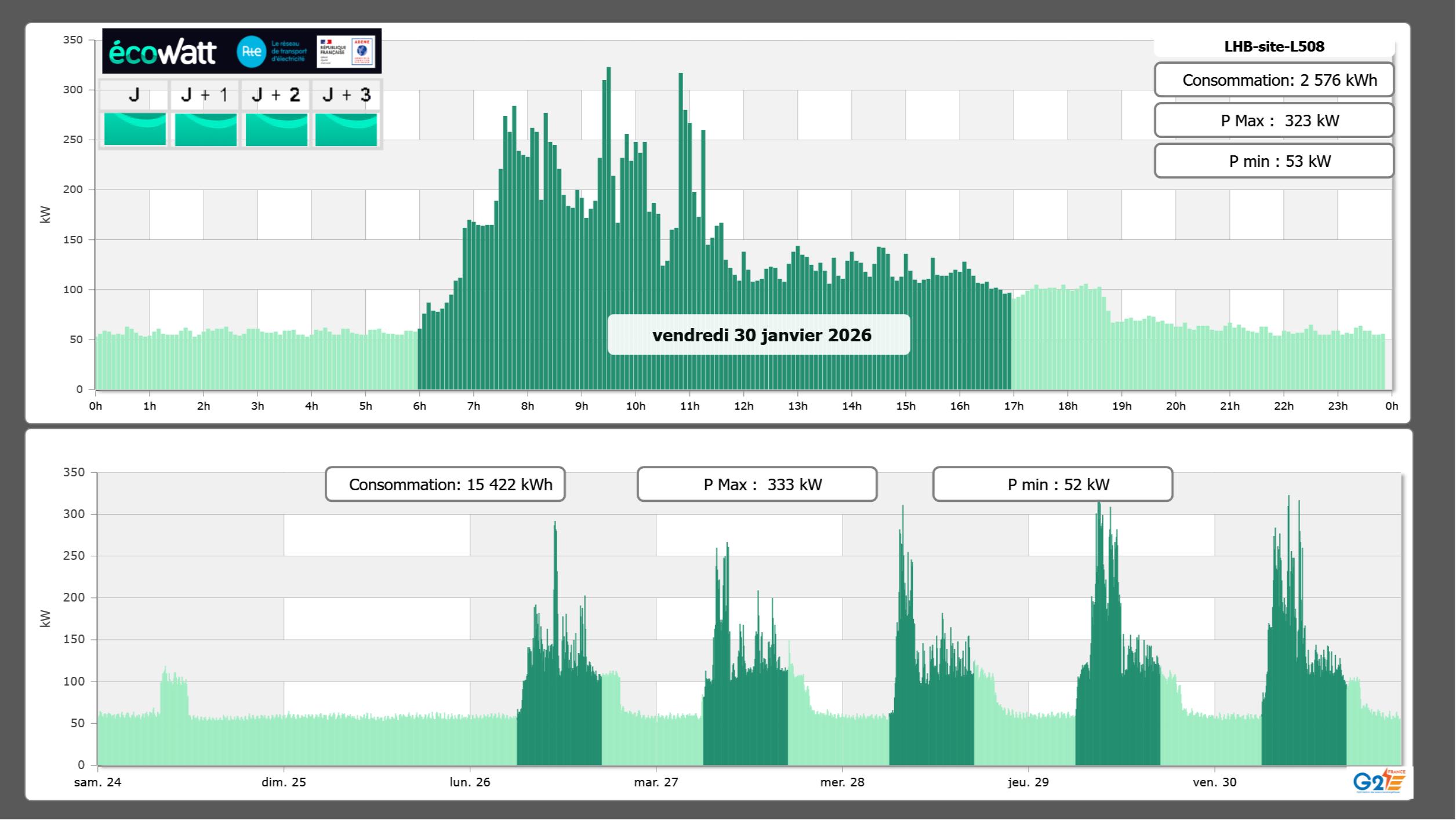Click green EcoWatt signal under J + 1
Image resolution: width=1456 pixels, height=820 pixels.
coord(205,129)
